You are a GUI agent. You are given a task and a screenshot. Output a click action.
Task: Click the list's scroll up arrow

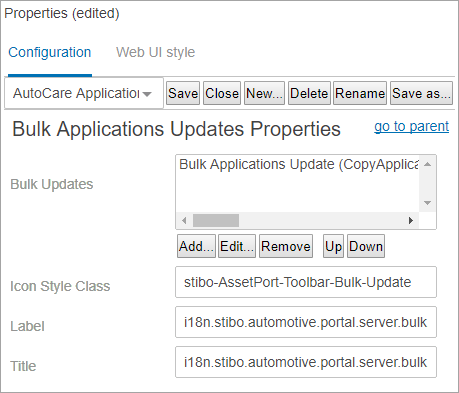pyautogui.click(x=428, y=164)
